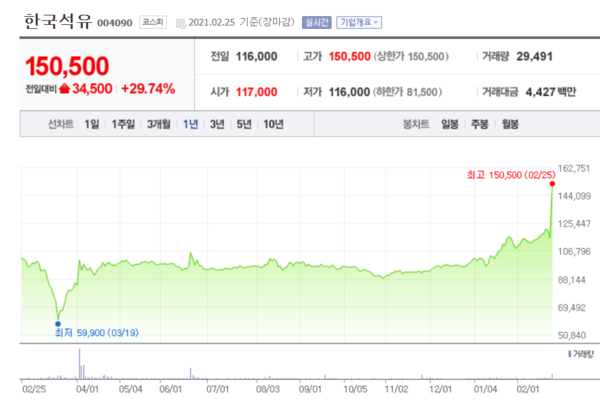This screenshot has height=404, width=600.
Task: Click the calendar icon beside 2021.02.25
Action: pos(181,23)
